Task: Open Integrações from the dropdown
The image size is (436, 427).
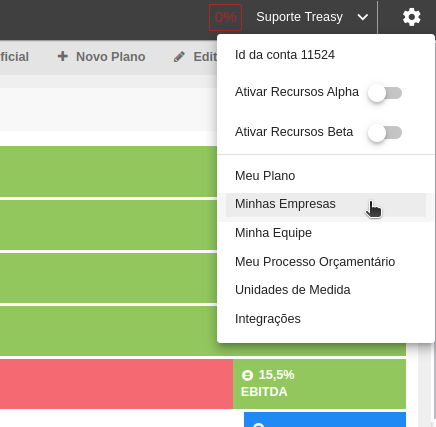Action: click(x=268, y=319)
